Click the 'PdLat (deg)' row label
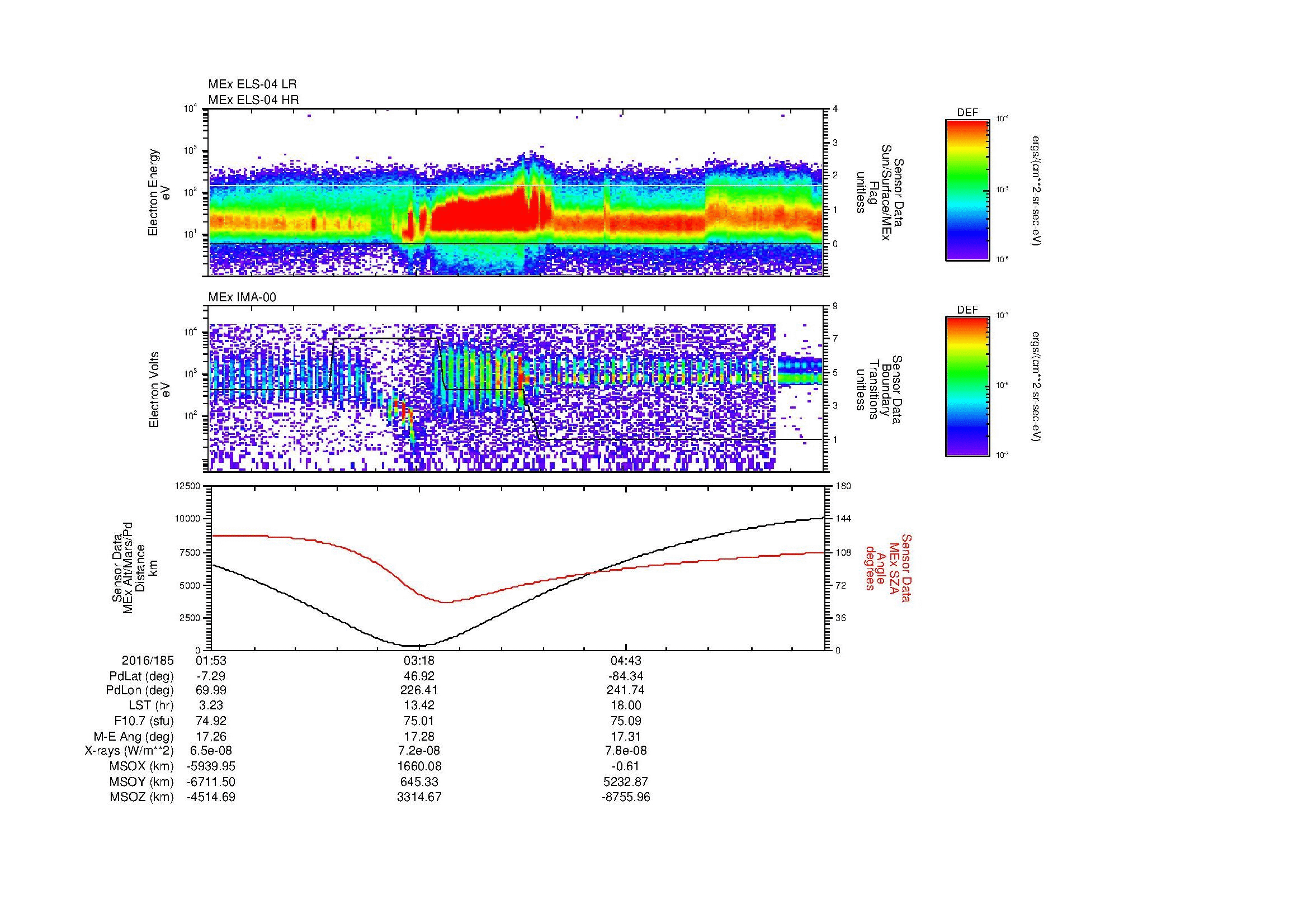Viewport: 1308px width, 924px height. pyautogui.click(x=141, y=676)
